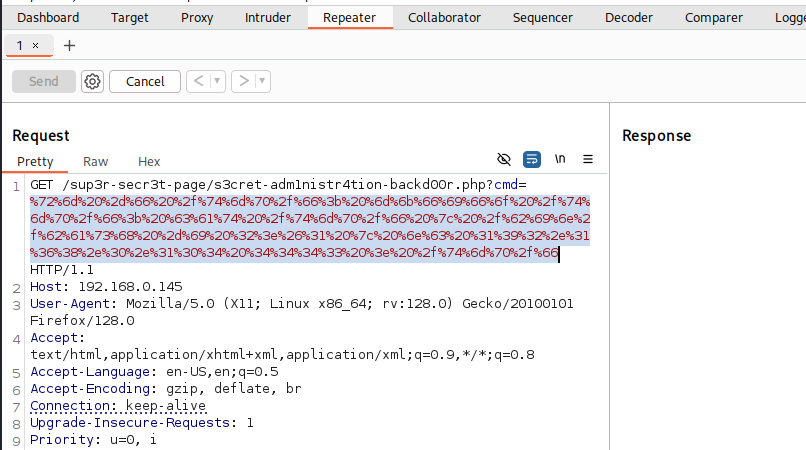The width and height of the screenshot is (806, 450).
Task: Click the Upgrade-Insecure-Requests header name
Action: click(x=130, y=422)
